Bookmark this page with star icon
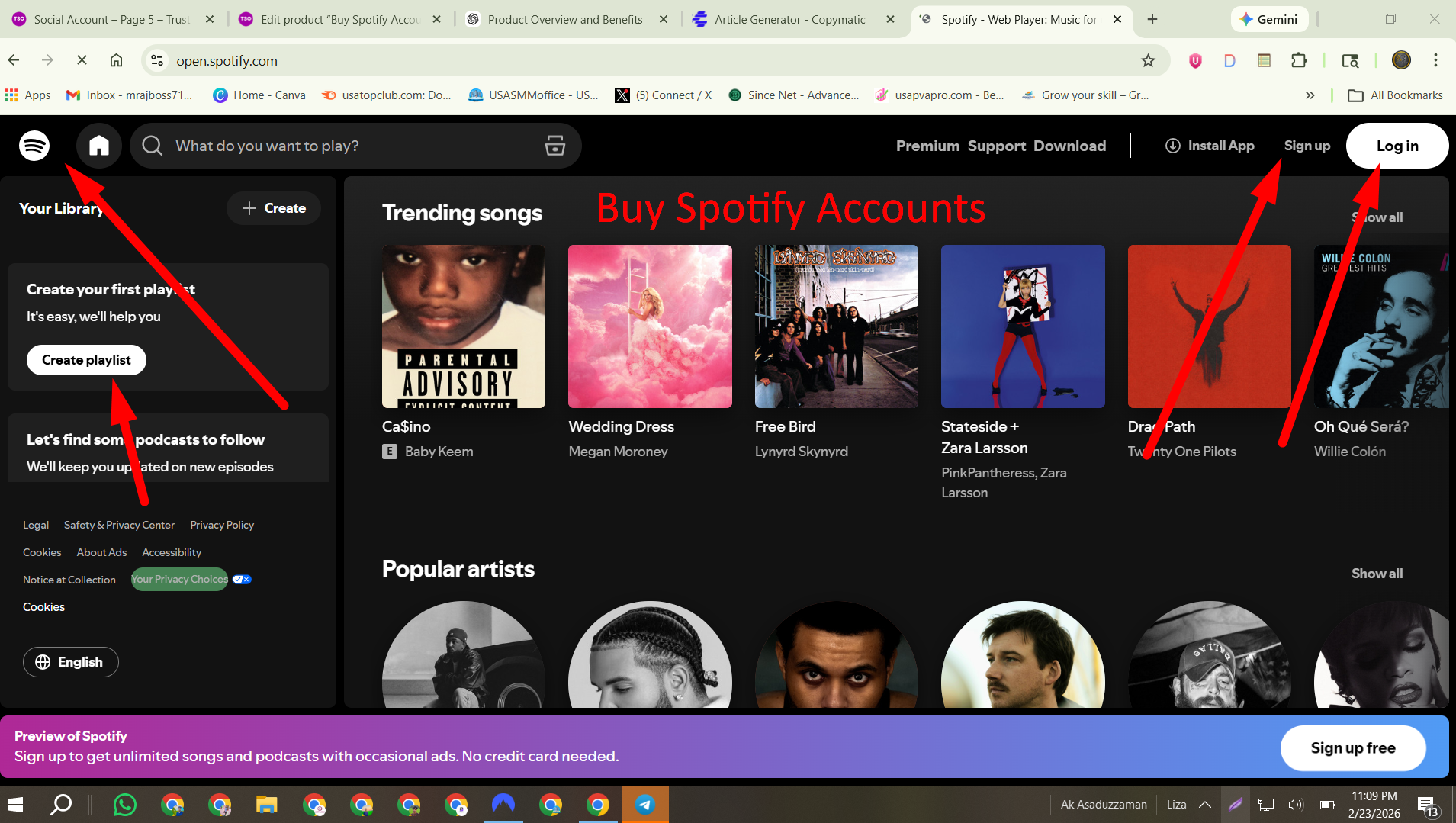 (1148, 60)
